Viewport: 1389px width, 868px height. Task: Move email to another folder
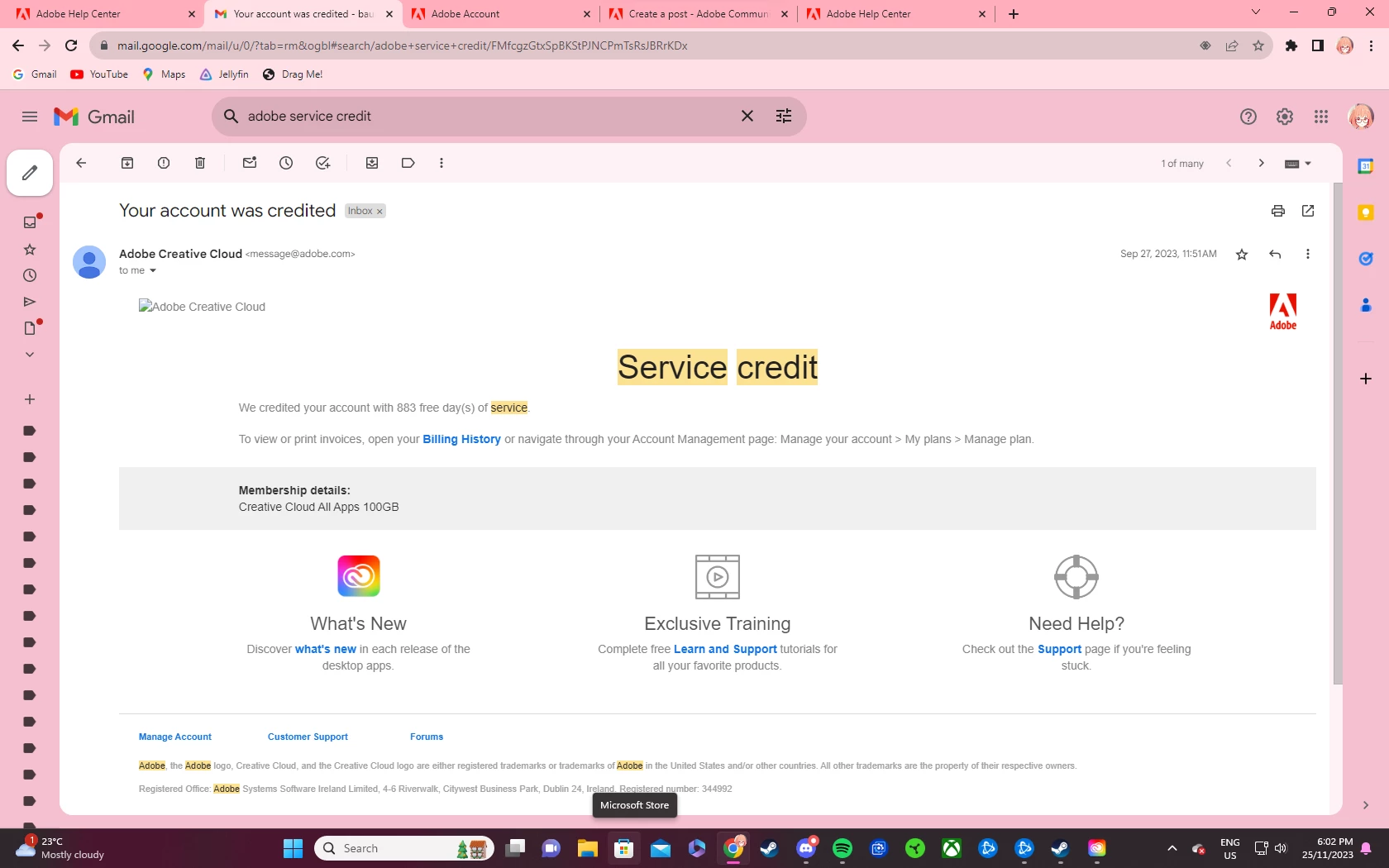(372, 163)
